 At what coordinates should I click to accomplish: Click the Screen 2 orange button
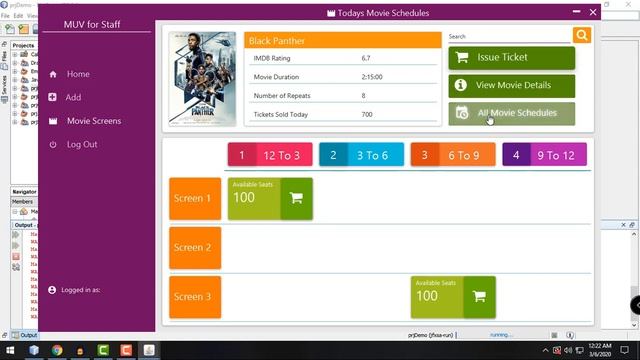click(x=195, y=248)
